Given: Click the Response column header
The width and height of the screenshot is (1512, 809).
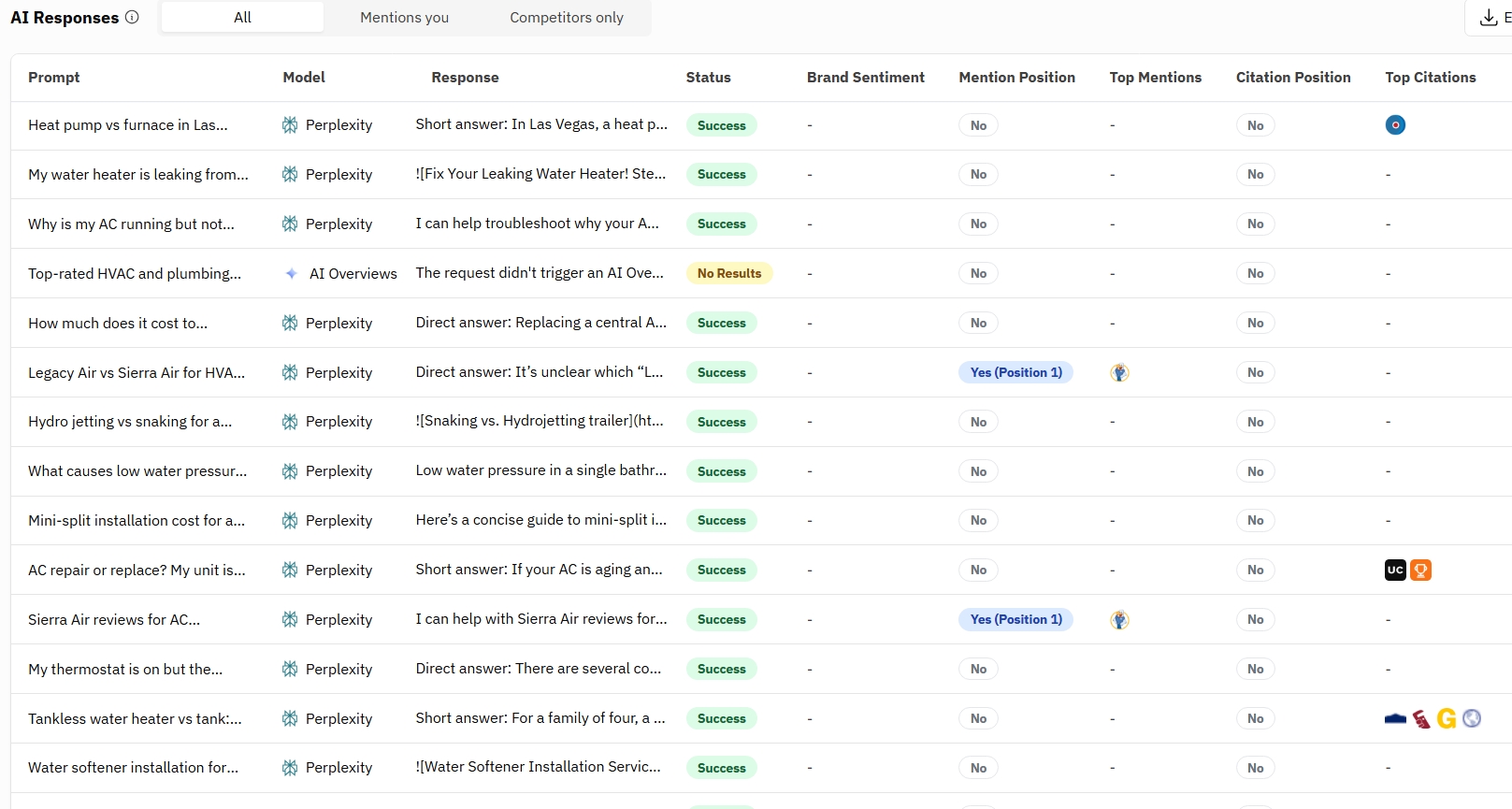Looking at the screenshot, I should 465,78.
